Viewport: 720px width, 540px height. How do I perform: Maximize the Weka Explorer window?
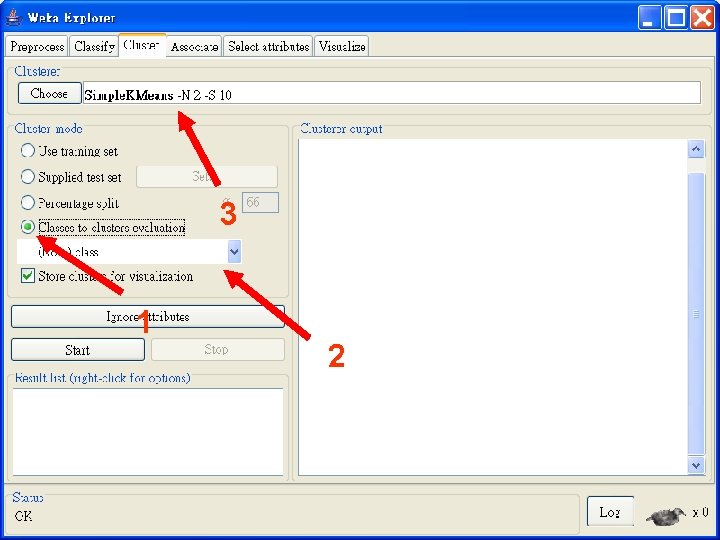(x=676, y=18)
